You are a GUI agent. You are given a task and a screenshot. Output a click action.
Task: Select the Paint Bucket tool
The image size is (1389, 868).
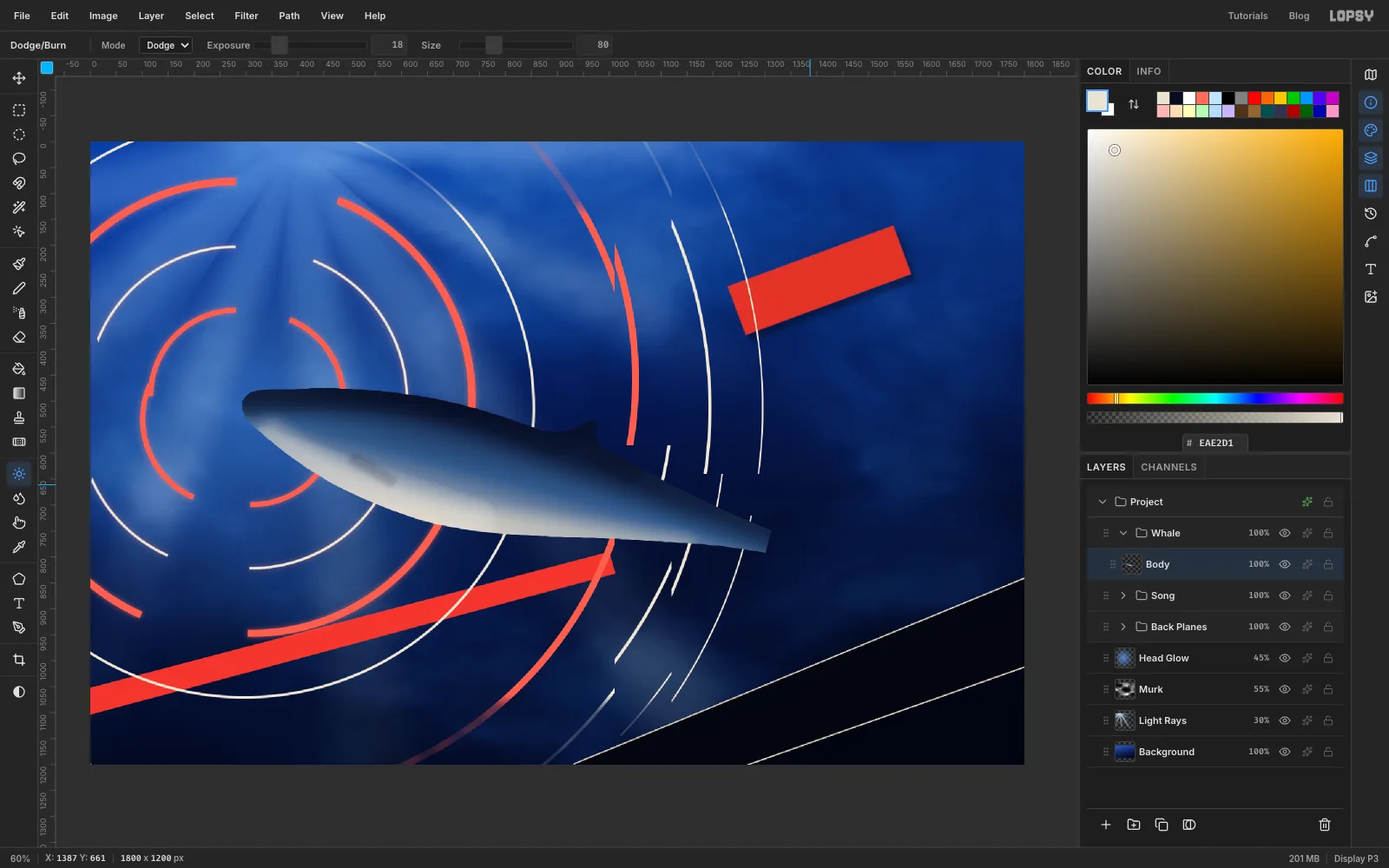(19, 369)
